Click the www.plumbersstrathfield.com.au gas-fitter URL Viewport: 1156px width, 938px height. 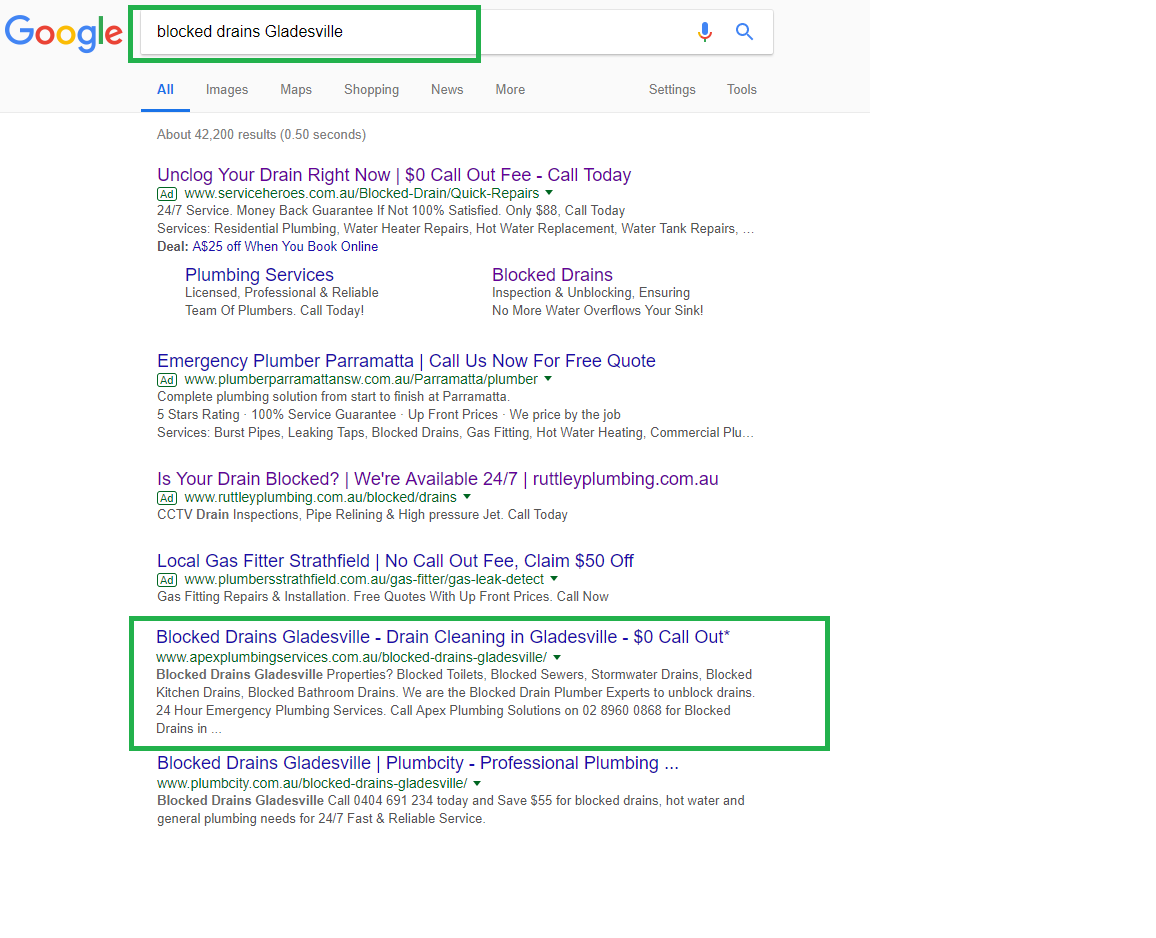[364, 579]
